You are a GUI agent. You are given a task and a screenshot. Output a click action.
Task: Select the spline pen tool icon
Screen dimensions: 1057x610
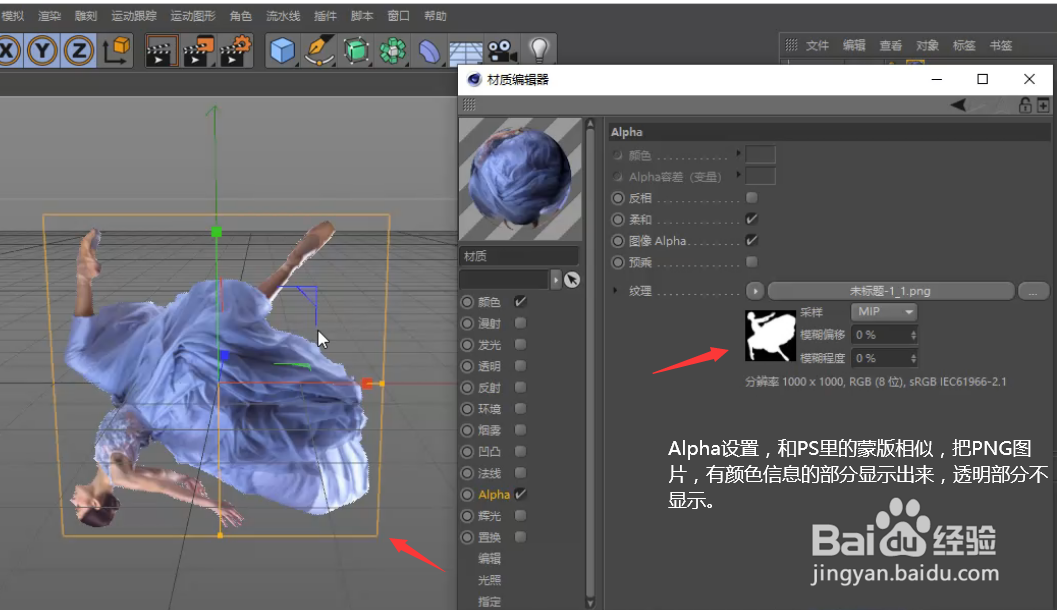click(319, 51)
